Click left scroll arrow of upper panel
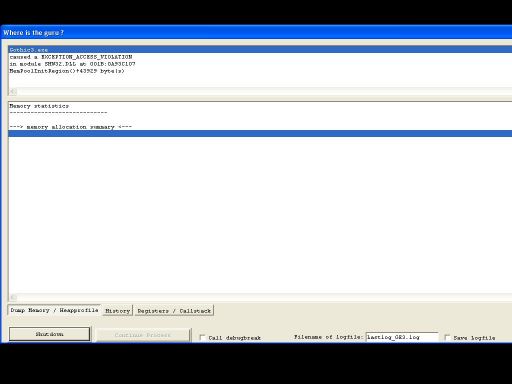Image resolution: width=512 pixels, height=384 pixels. (x=13, y=91)
